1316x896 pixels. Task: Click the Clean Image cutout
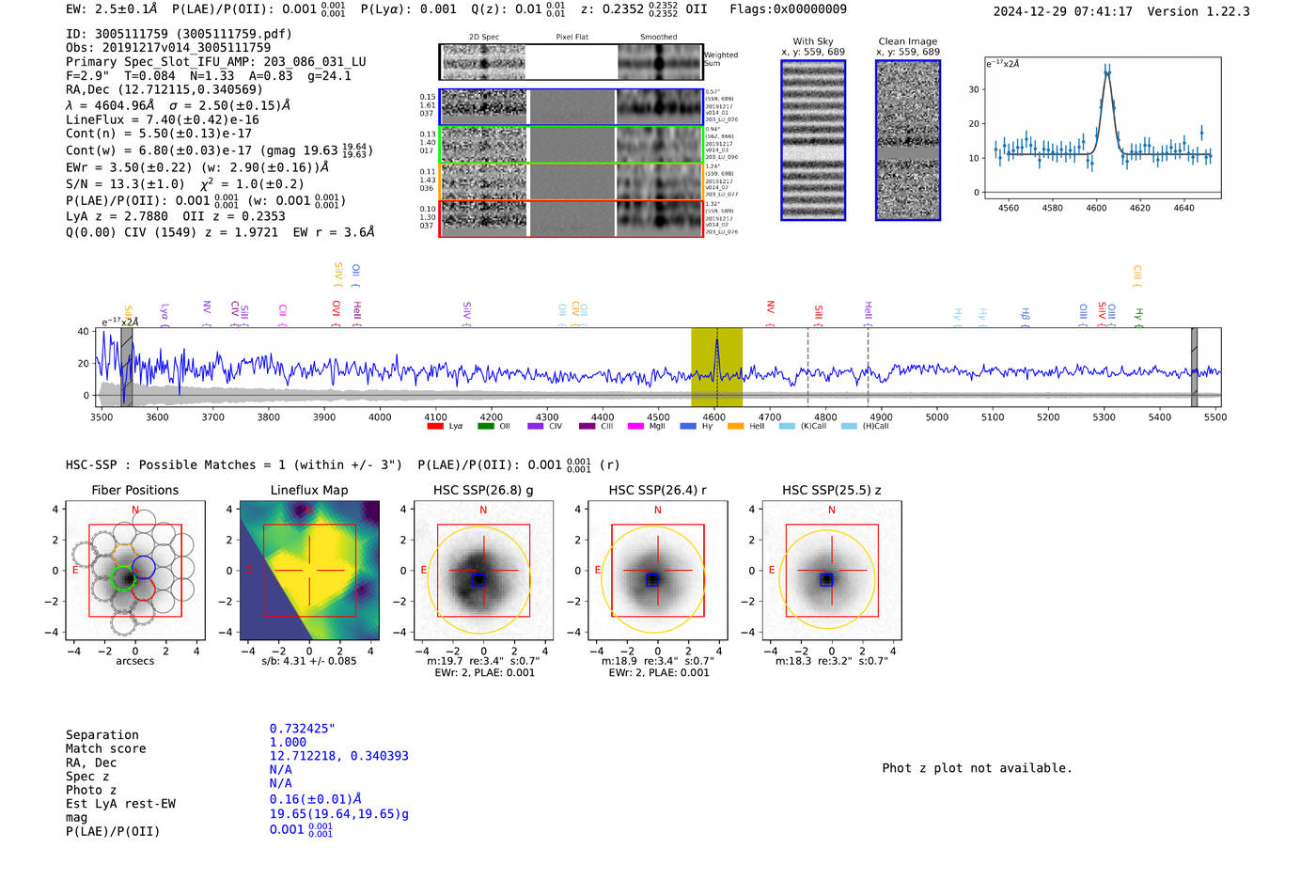pyautogui.click(x=908, y=140)
